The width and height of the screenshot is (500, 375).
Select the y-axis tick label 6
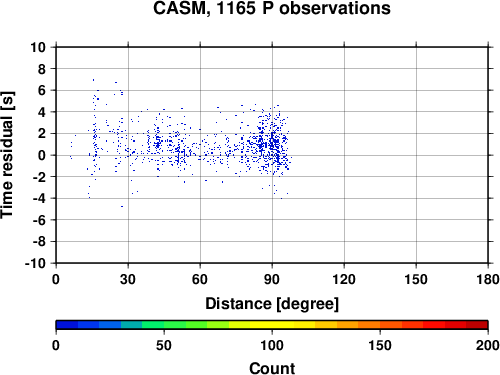point(42,90)
